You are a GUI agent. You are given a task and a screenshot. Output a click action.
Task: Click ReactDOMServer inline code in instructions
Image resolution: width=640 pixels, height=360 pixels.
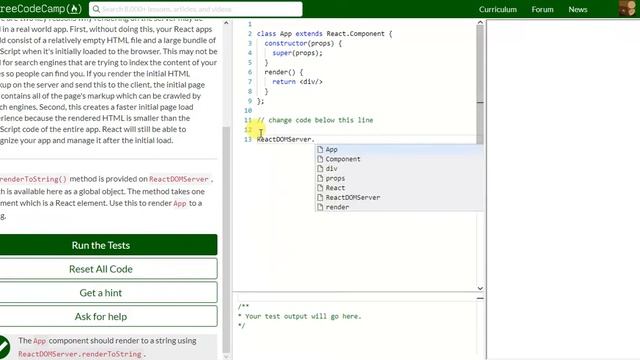(179, 179)
